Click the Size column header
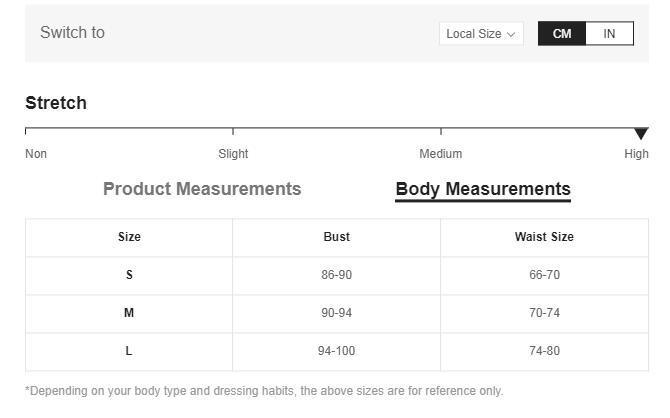670x418 pixels. point(129,237)
